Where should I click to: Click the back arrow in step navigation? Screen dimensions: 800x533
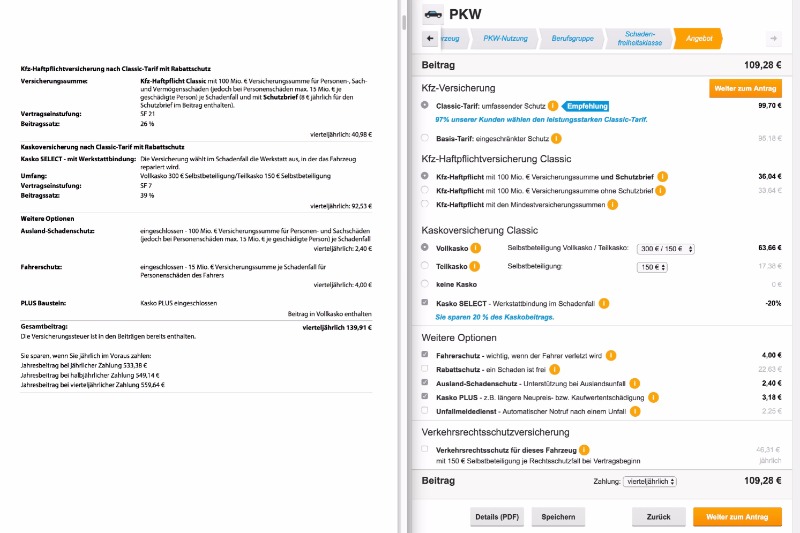(x=431, y=38)
